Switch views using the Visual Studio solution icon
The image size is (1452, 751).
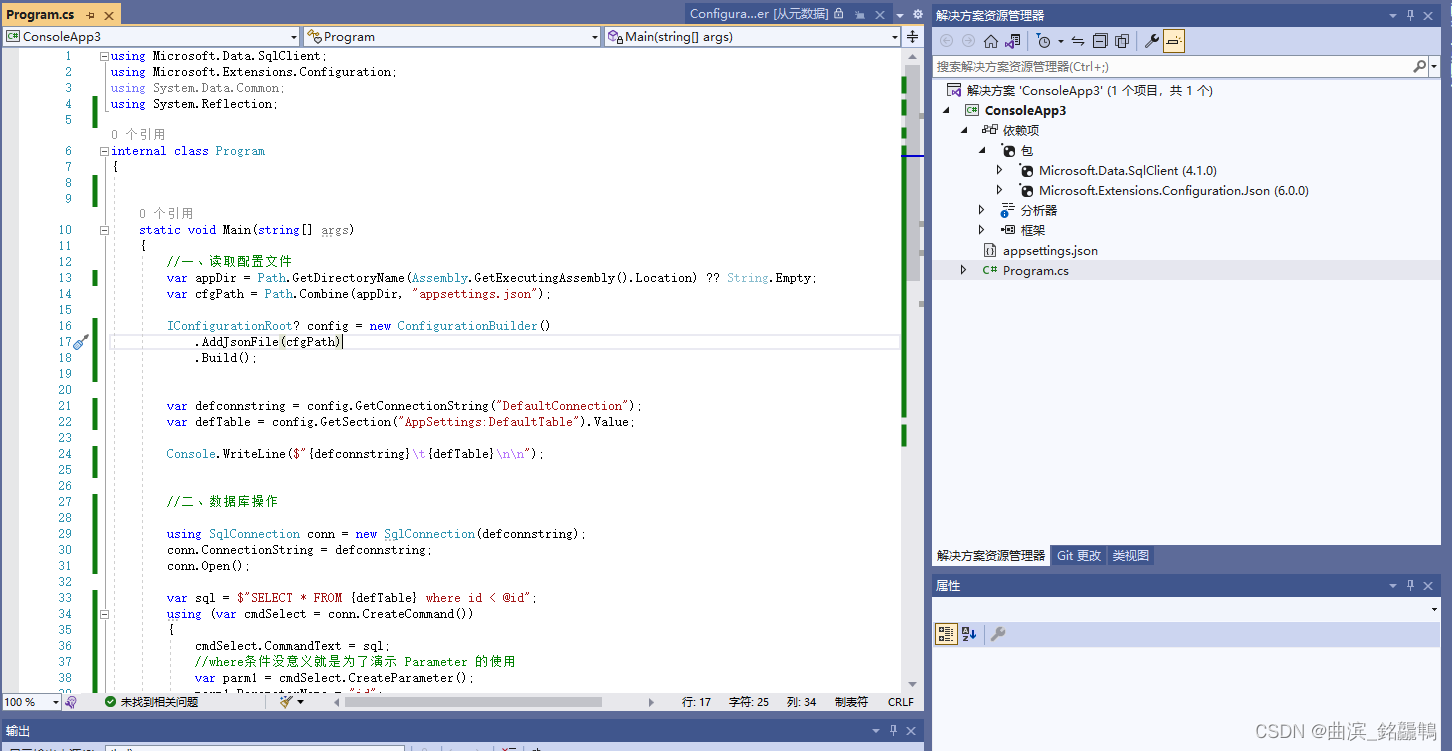pos(1013,41)
